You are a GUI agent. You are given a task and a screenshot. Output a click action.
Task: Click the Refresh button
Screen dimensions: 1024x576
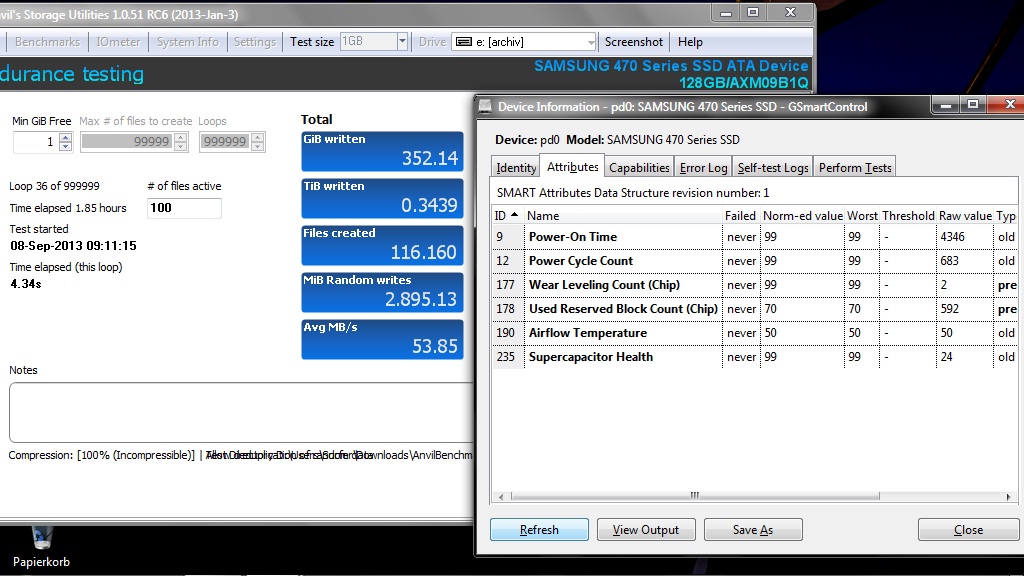point(539,530)
